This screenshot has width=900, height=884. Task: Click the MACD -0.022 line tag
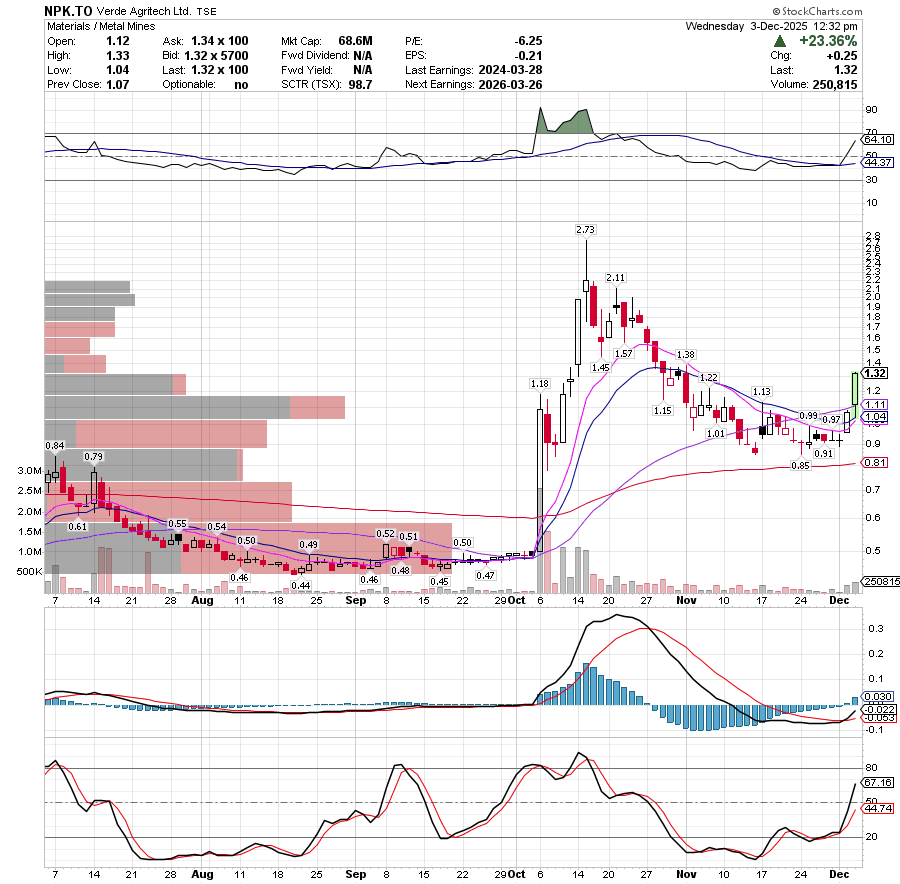[880, 710]
